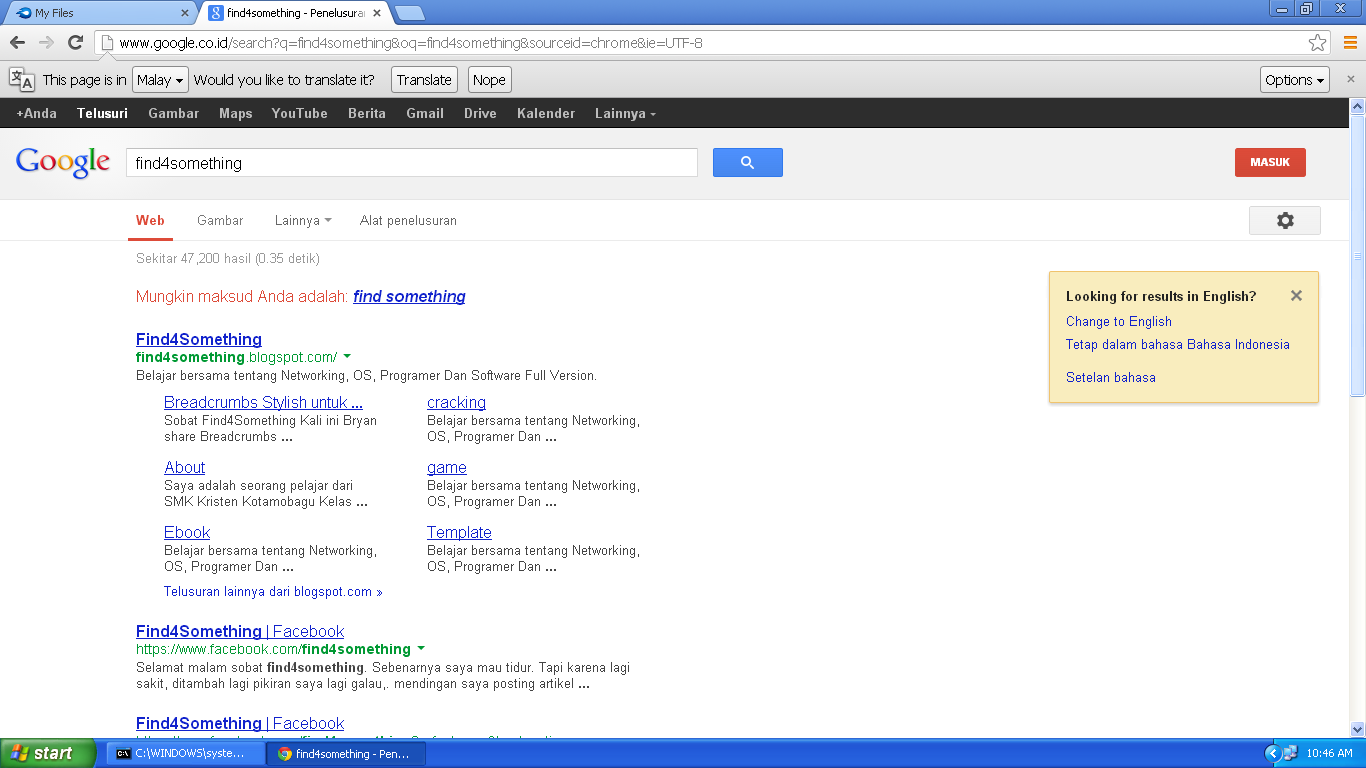Click Telusuran lainnya dari blogspot.com
The width and height of the screenshot is (1366, 768).
(x=273, y=591)
